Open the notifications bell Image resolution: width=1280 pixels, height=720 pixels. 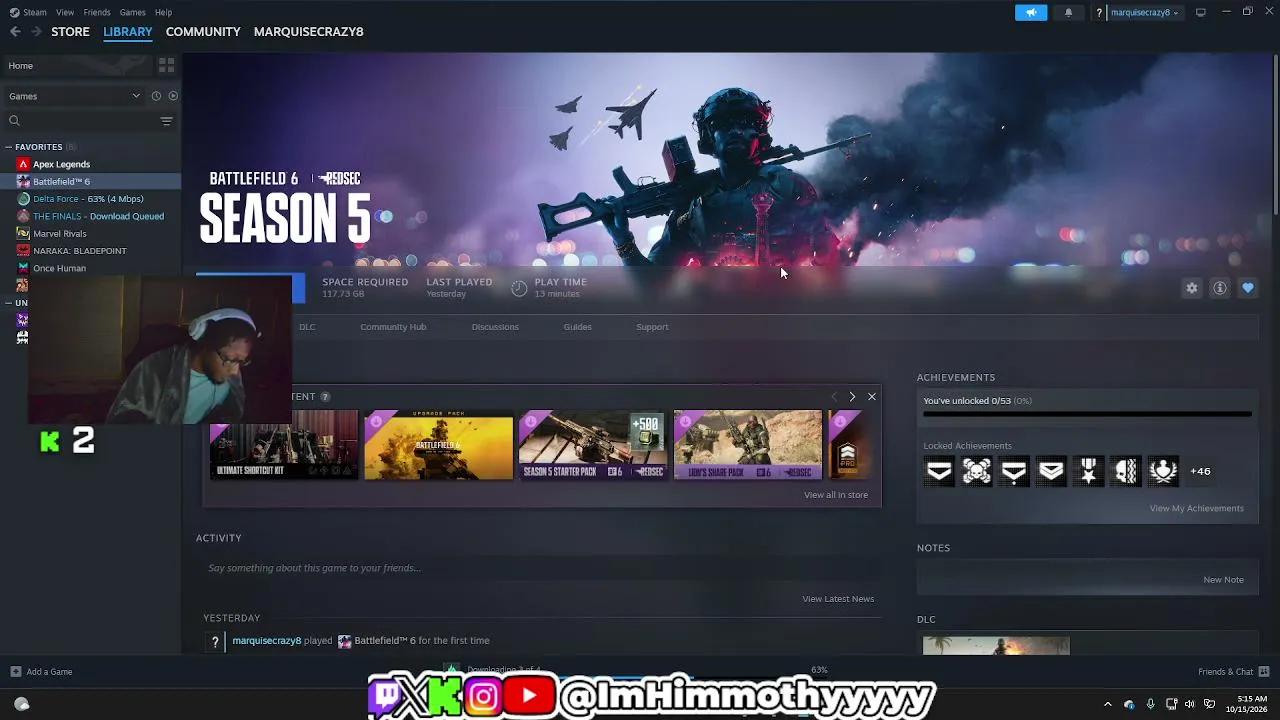click(x=1068, y=12)
